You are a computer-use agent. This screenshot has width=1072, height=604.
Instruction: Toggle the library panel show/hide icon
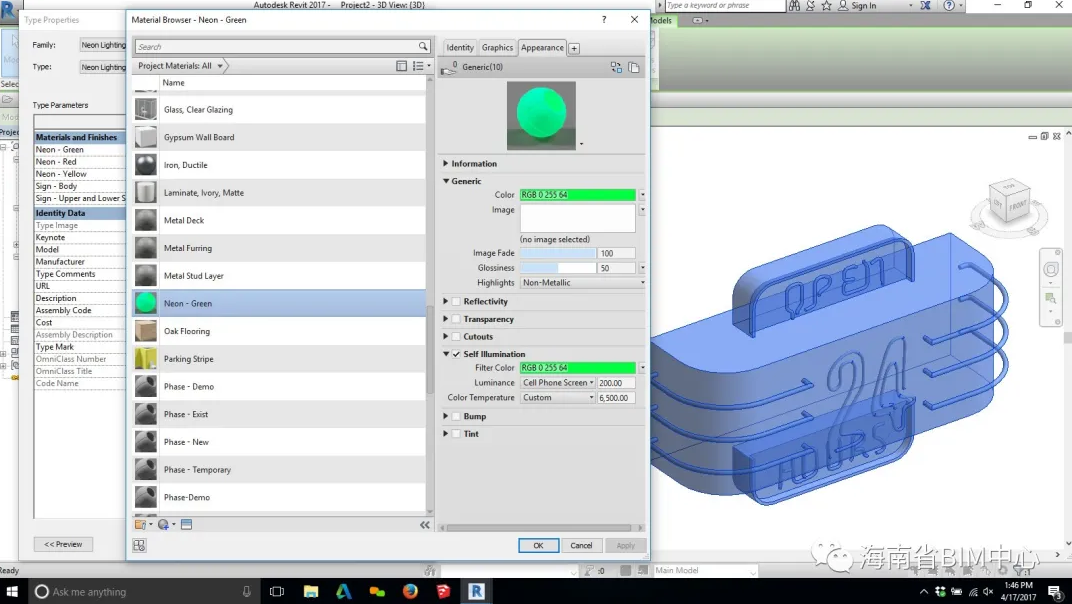[401, 66]
